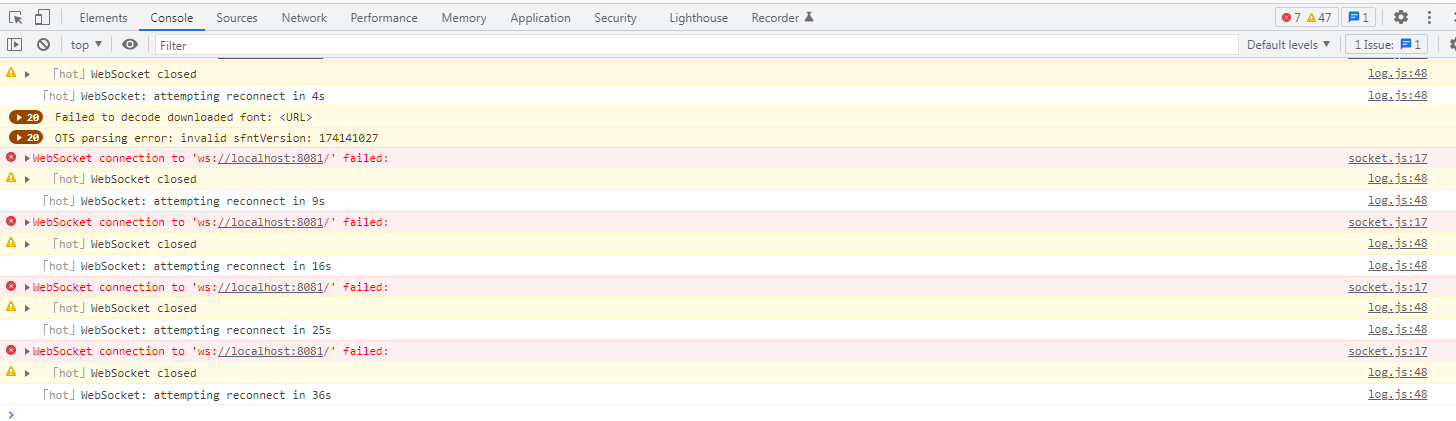Open the Default levels dropdown
The height and width of the screenshot is (421, 1456).
click(1288, 44)
